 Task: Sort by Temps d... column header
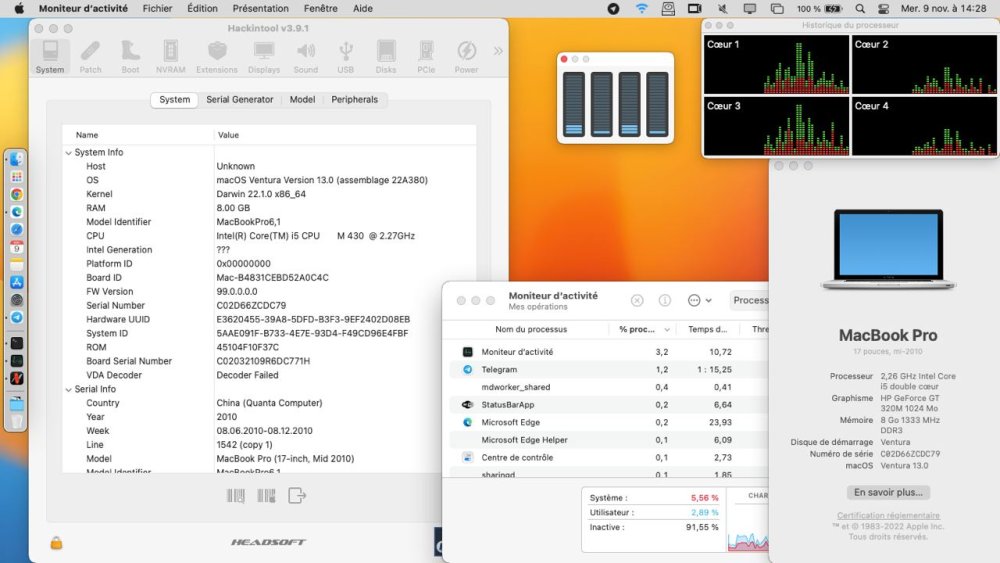pyautogui.click(x=707, y=330)
